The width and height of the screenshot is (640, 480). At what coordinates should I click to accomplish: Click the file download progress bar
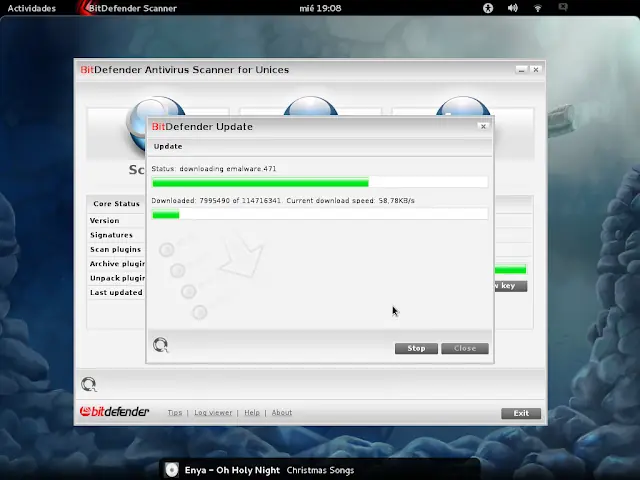point(320,182)
